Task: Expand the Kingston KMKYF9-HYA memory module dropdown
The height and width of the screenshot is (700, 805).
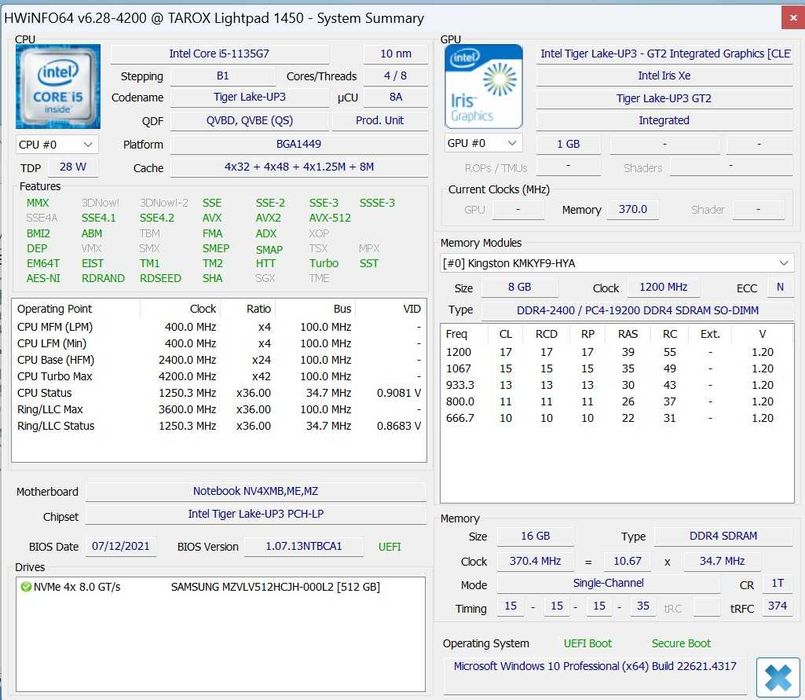Action: click(617, 263)
